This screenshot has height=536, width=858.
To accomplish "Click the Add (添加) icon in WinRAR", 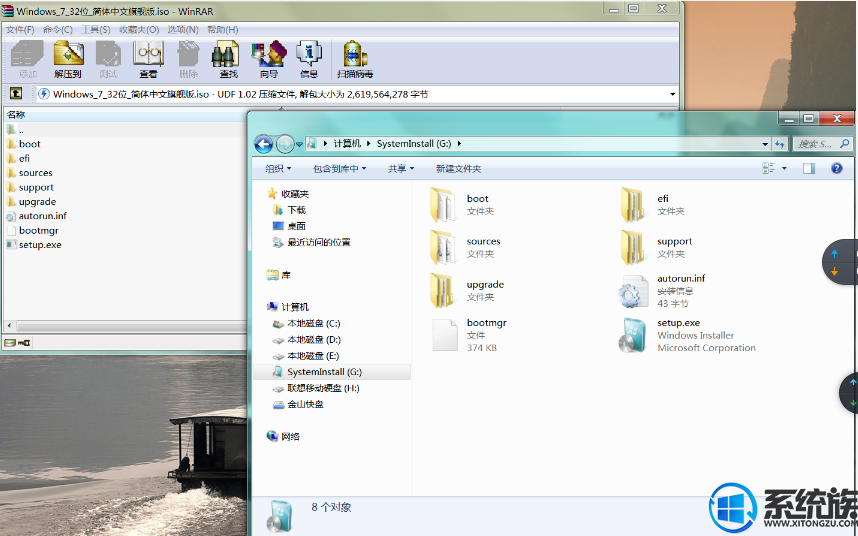I will [27, 60].
